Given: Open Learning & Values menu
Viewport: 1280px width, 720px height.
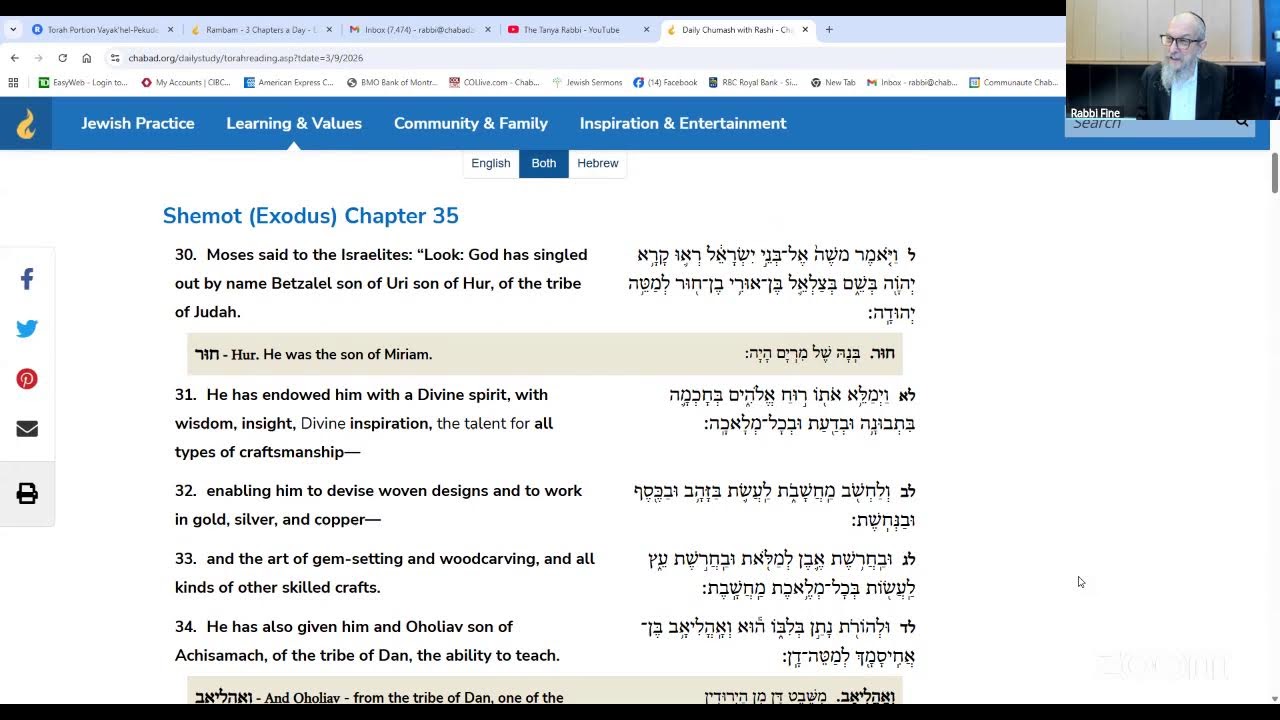Looking at the screenshot, I should (x=294, y=123).
